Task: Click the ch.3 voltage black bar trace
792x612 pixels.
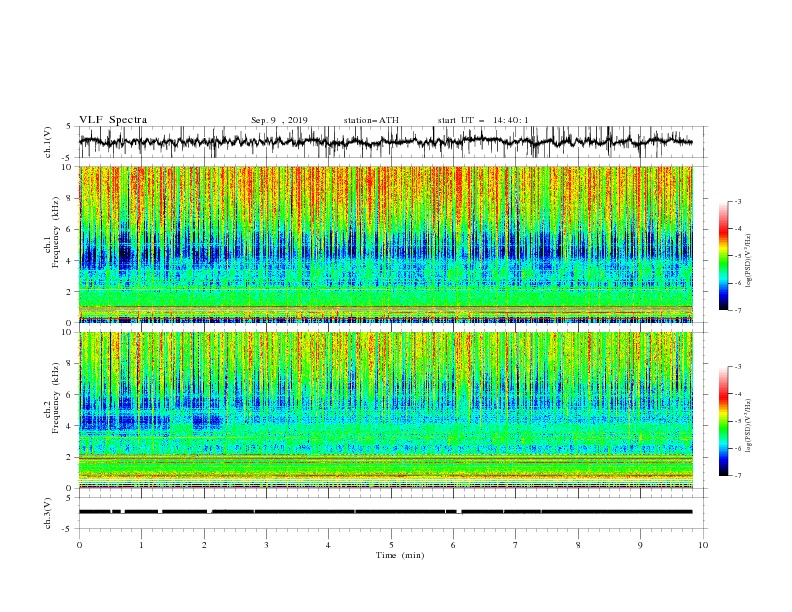Action: click(385, 512)
